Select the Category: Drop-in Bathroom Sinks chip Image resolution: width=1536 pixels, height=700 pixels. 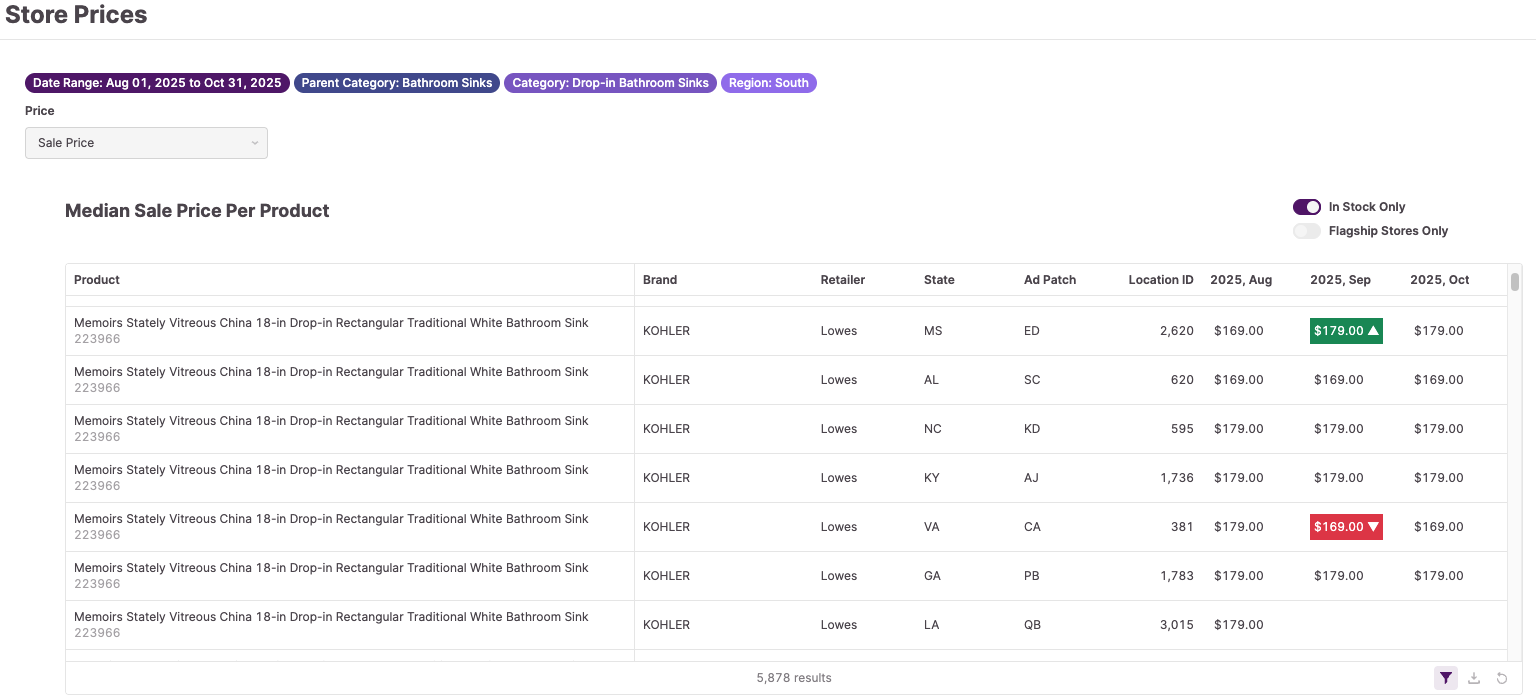coord(610,83)
